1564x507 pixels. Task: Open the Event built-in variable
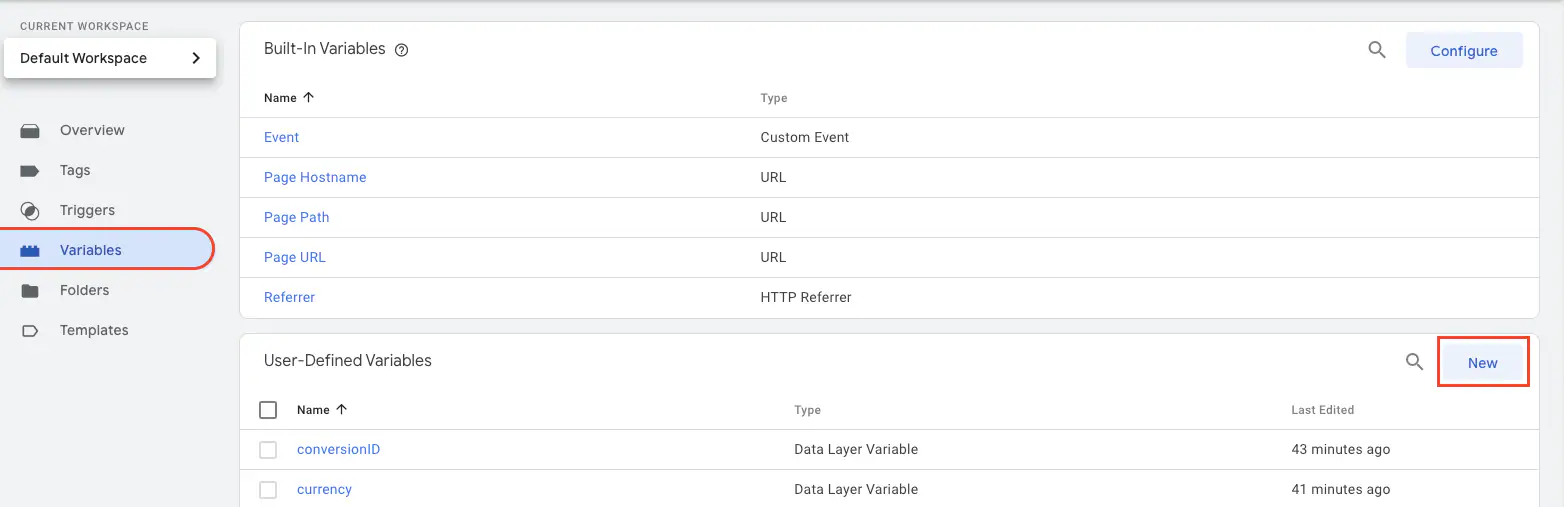[281, 137]
